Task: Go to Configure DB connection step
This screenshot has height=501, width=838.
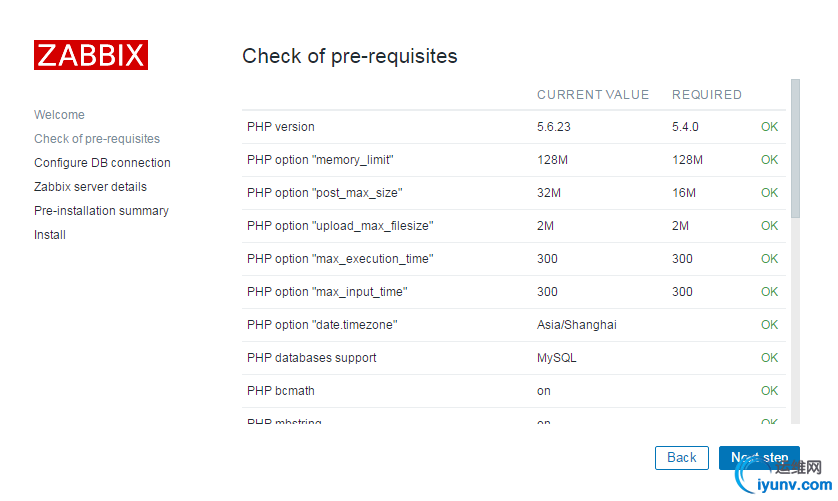Action: point(102,163)
